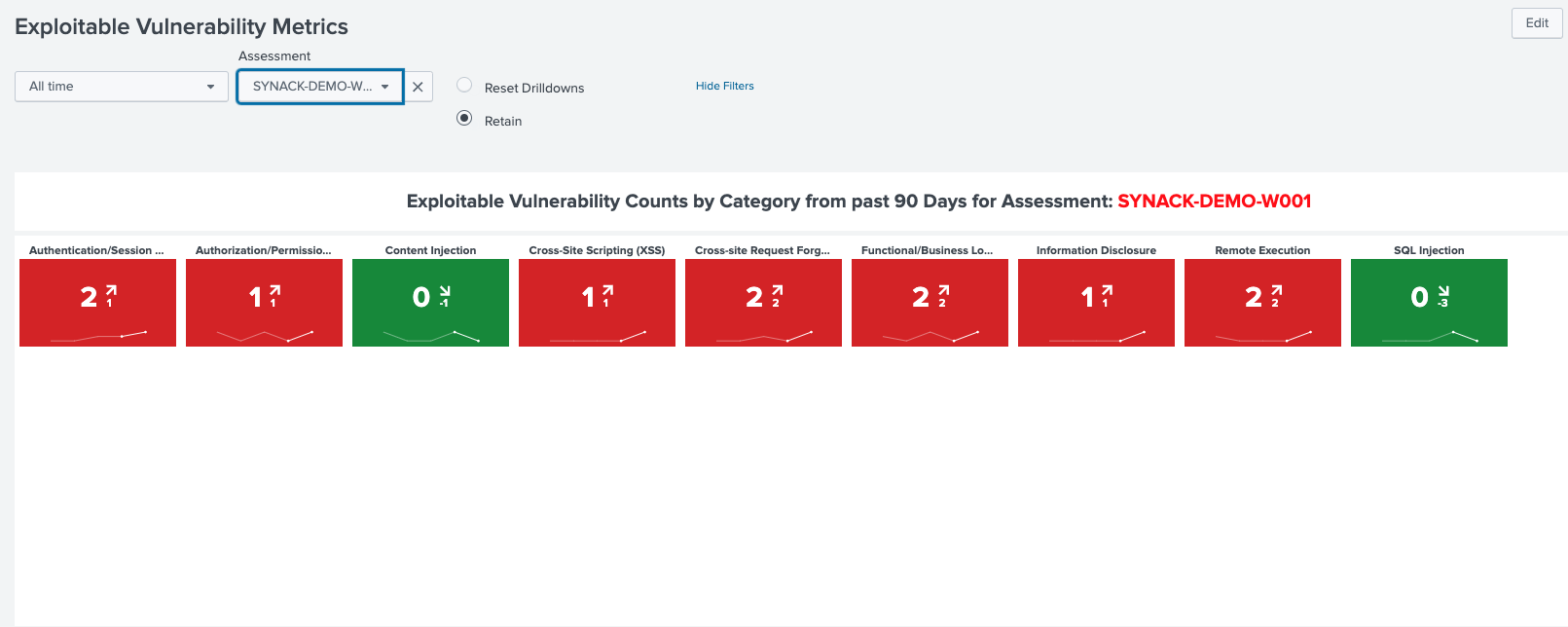Viewport: 1568px width, 627px height.
Task: Click the Cross-site Request Forgery trend arrow
Action: (777, 290)
